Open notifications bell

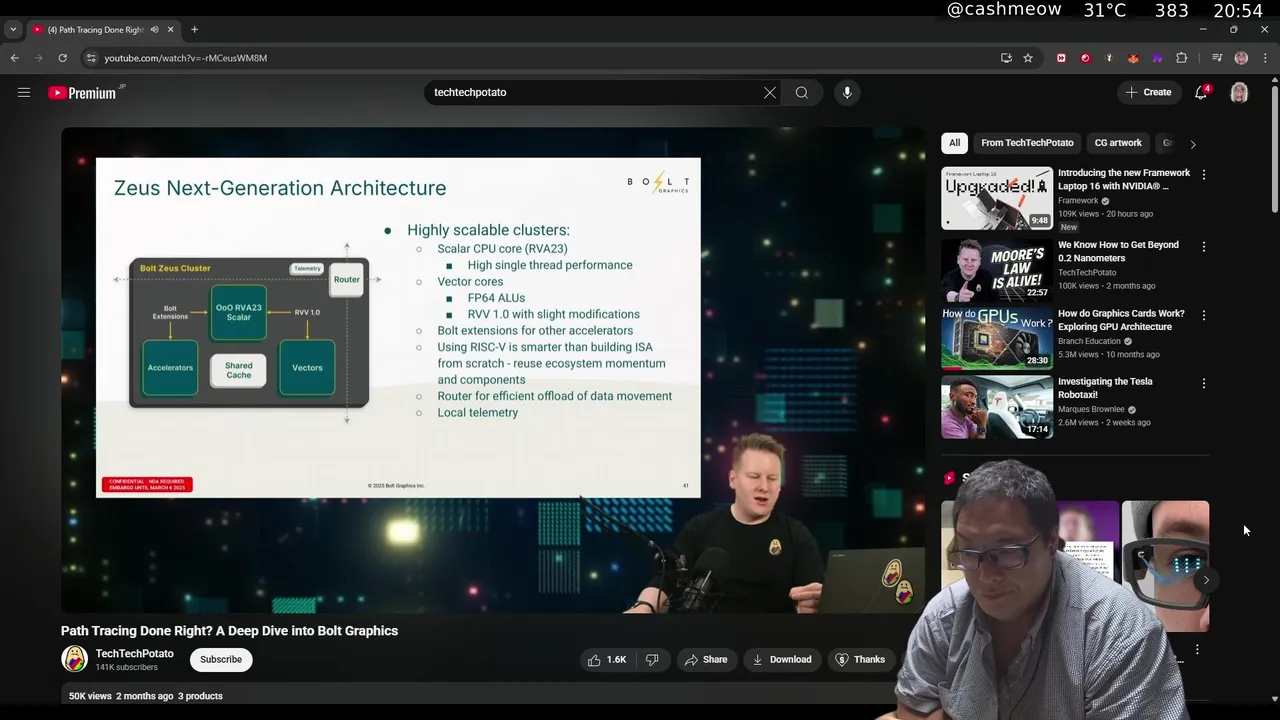coord(1201,92)
